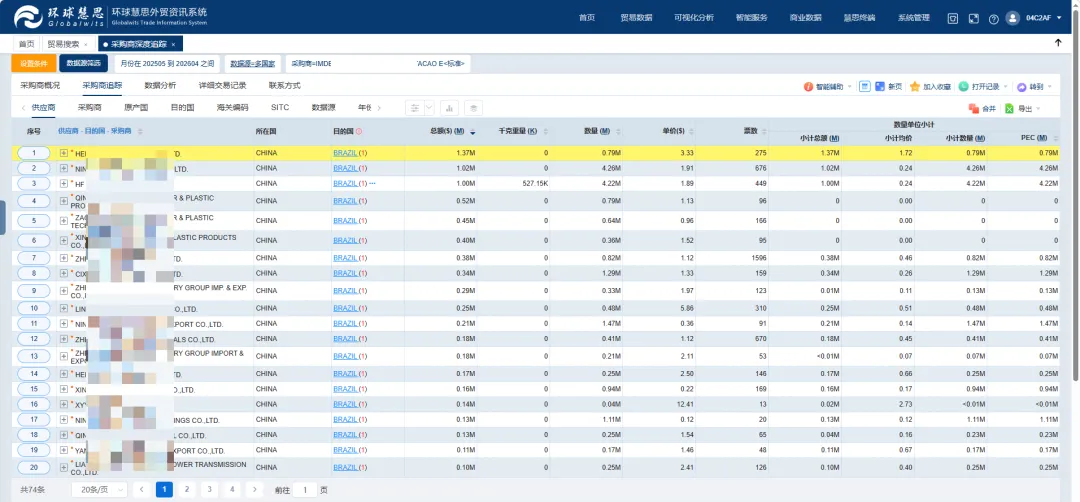This screenshot has width=1080, height=502.
Task: Click the layers stack icon
Action: click(x=473, y=108)
